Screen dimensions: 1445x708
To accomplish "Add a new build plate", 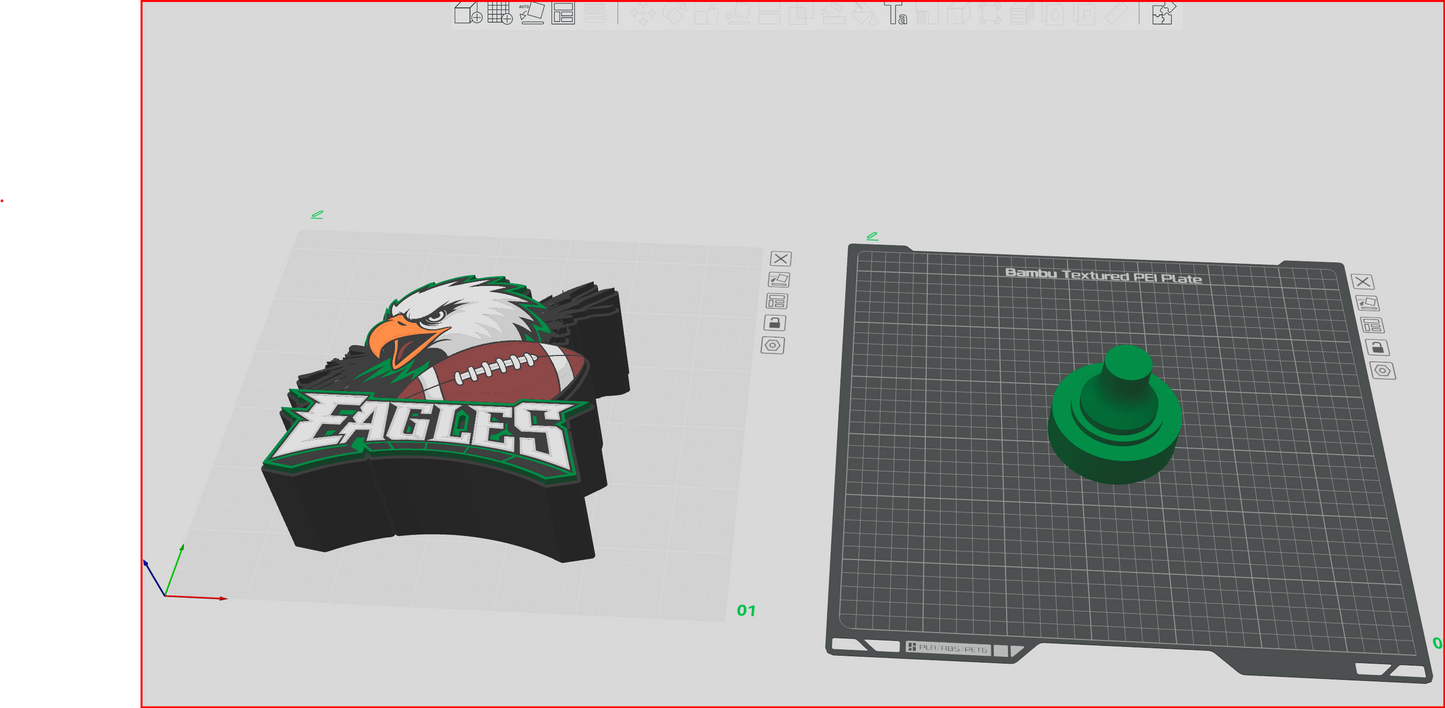I will (x=498, y=15).
